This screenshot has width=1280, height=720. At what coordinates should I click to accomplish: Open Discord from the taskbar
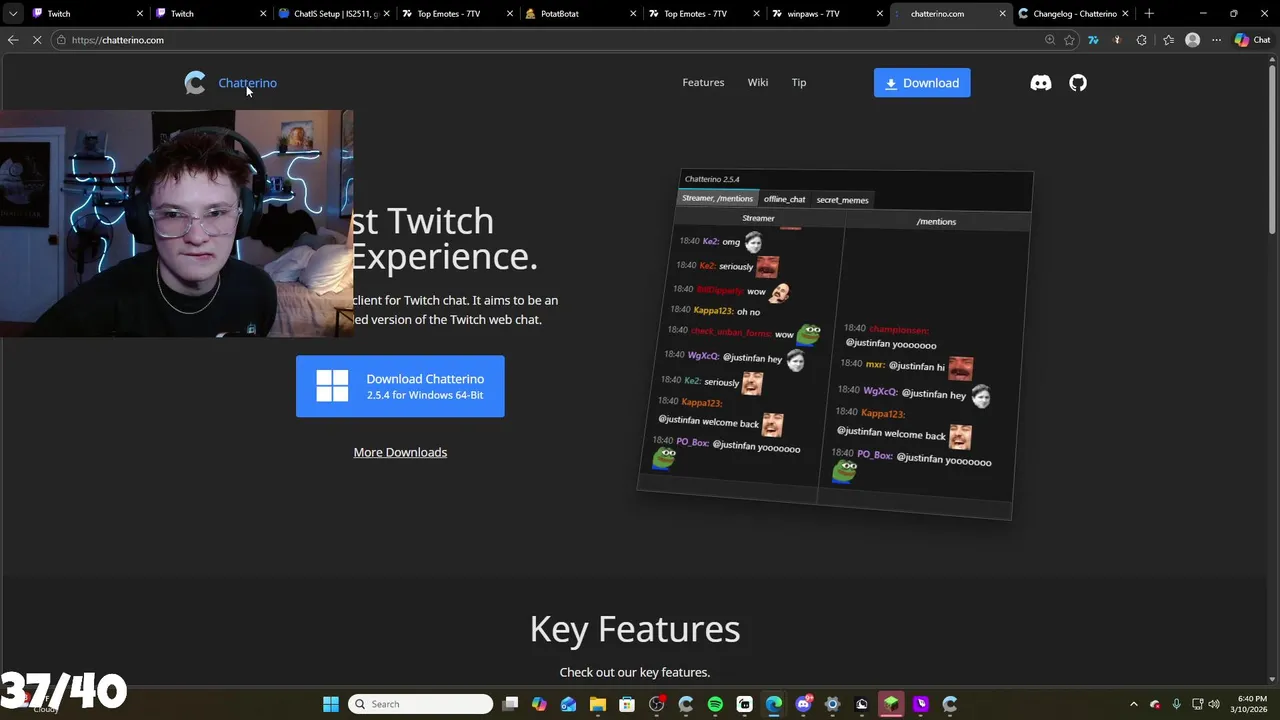point(803,704)
